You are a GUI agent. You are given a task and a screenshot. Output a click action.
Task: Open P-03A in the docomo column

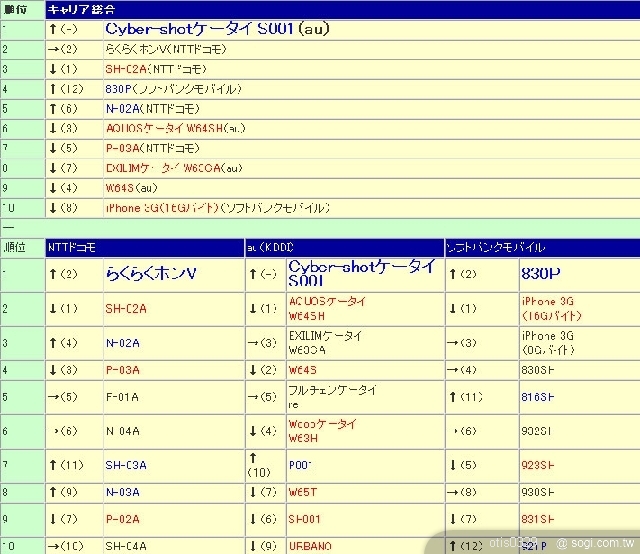point(122,370)
